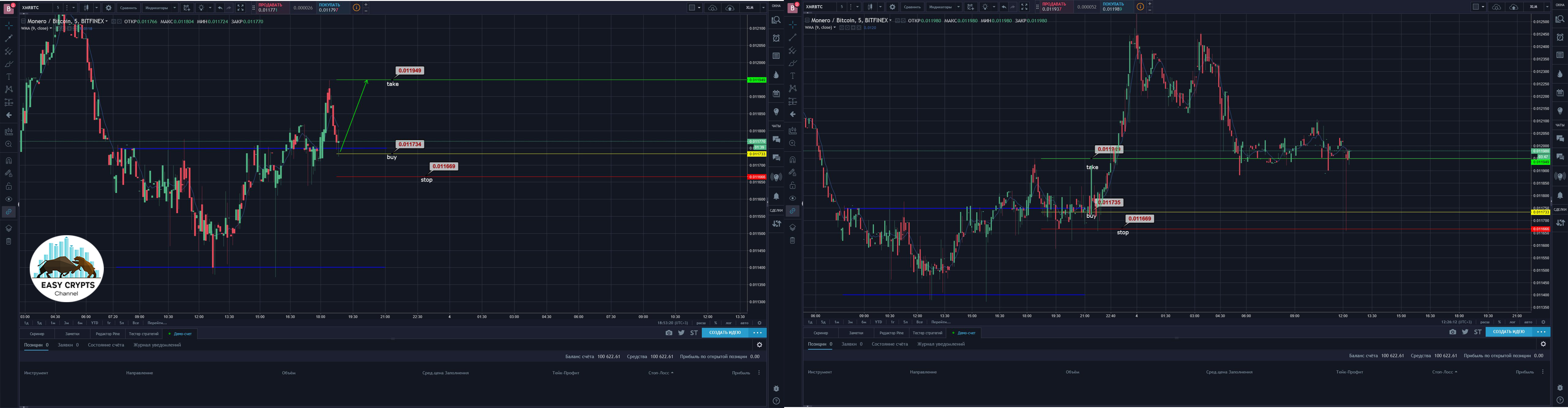The height and width of the screenshot is (408, 1568).
Task: Switch to the Скринер tab in left window
Action: [x=36, y=334]
